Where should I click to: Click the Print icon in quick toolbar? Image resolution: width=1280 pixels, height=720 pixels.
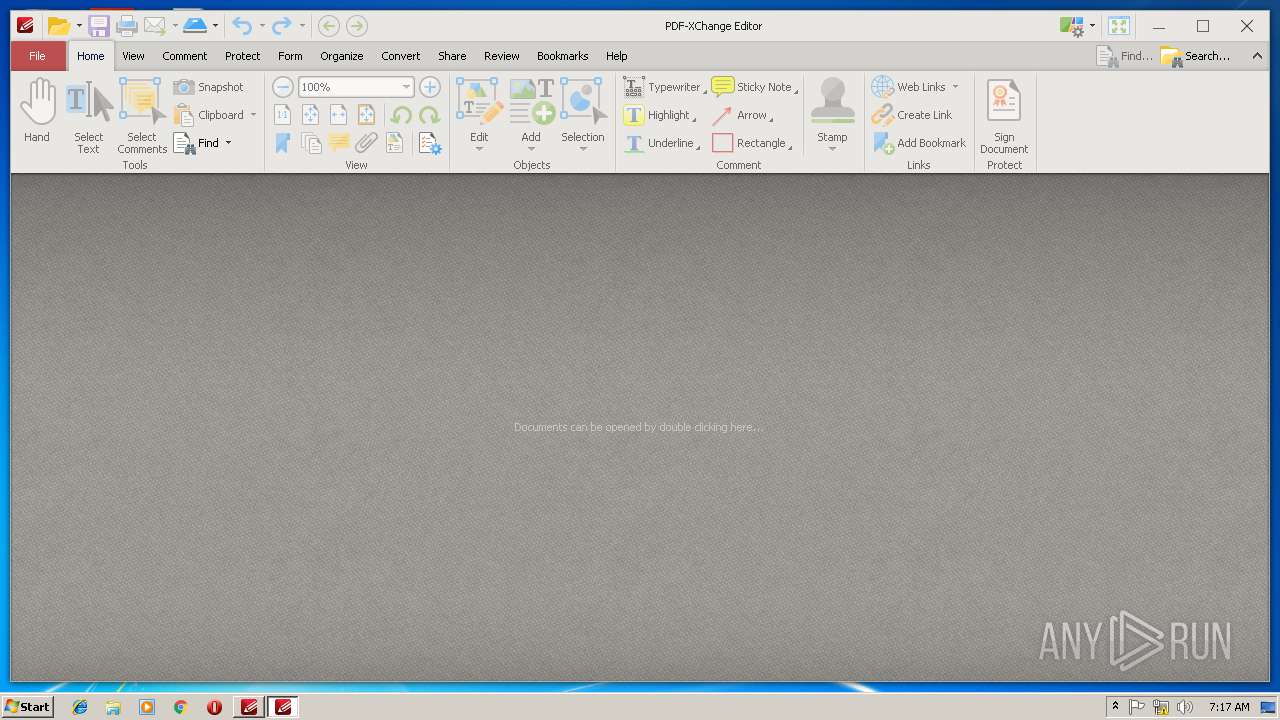tap(127, 26)
